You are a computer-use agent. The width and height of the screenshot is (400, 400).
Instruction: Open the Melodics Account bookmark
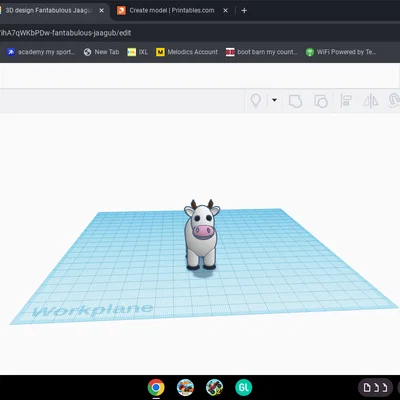[187, 52]
